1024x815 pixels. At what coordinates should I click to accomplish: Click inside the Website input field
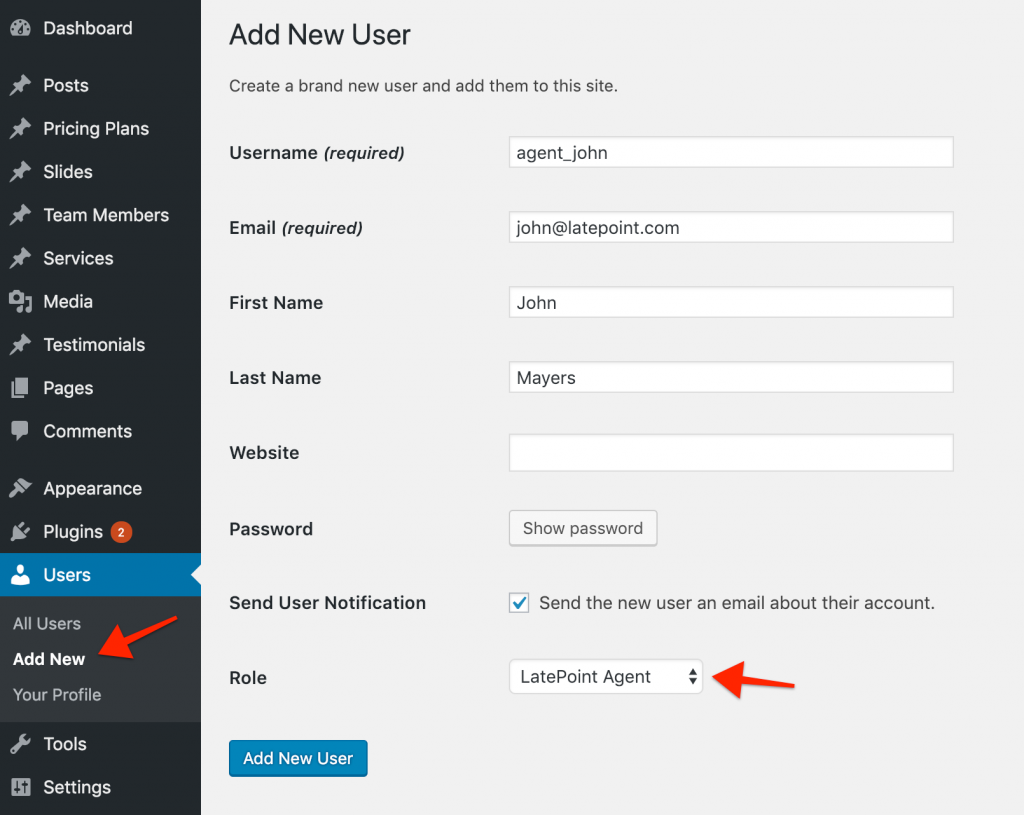tap(731, 452)
